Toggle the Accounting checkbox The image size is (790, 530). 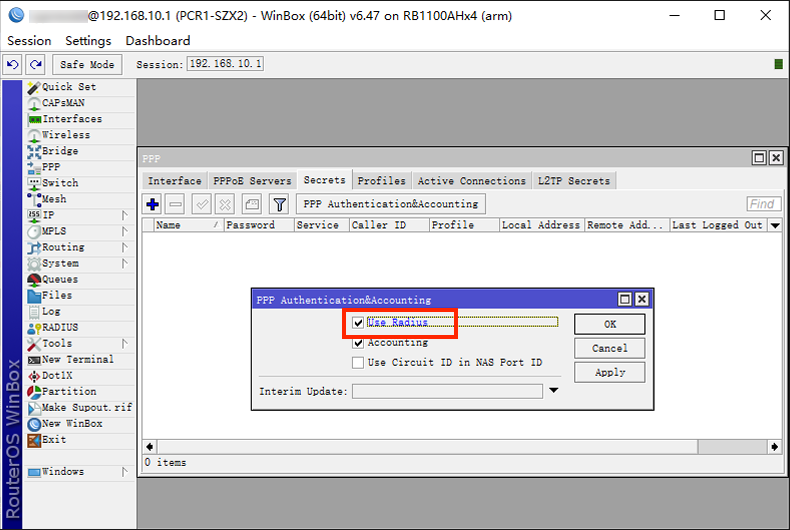click(x=358, y=343)
